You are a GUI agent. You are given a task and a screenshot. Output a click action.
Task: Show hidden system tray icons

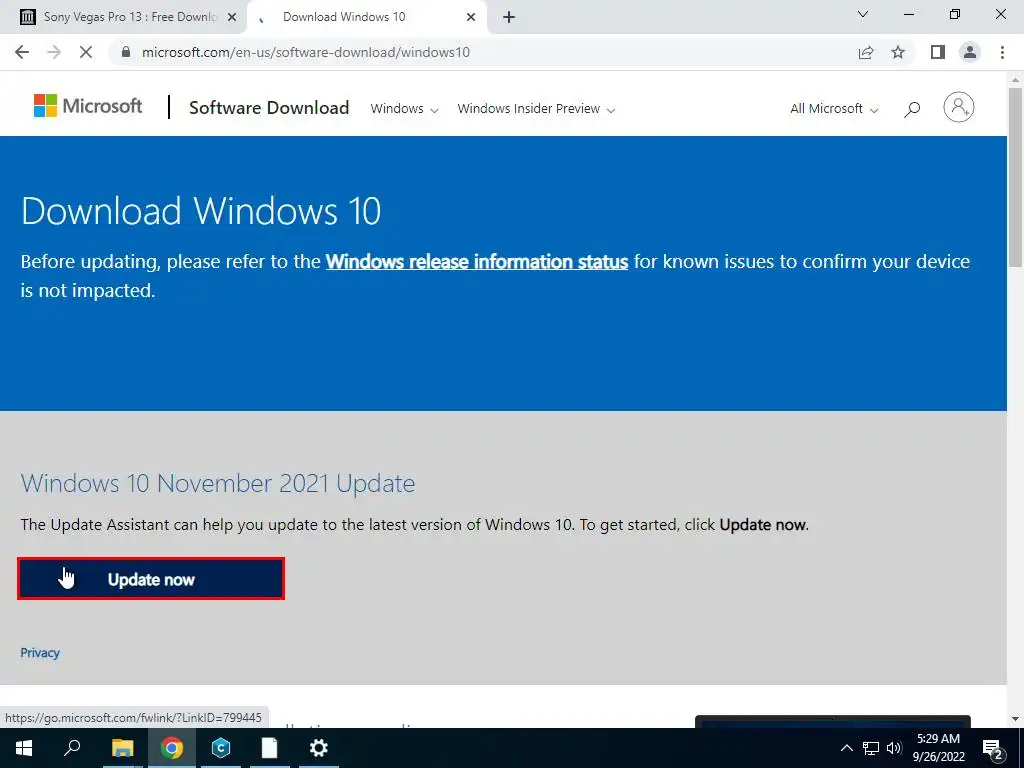coord(846,748)
